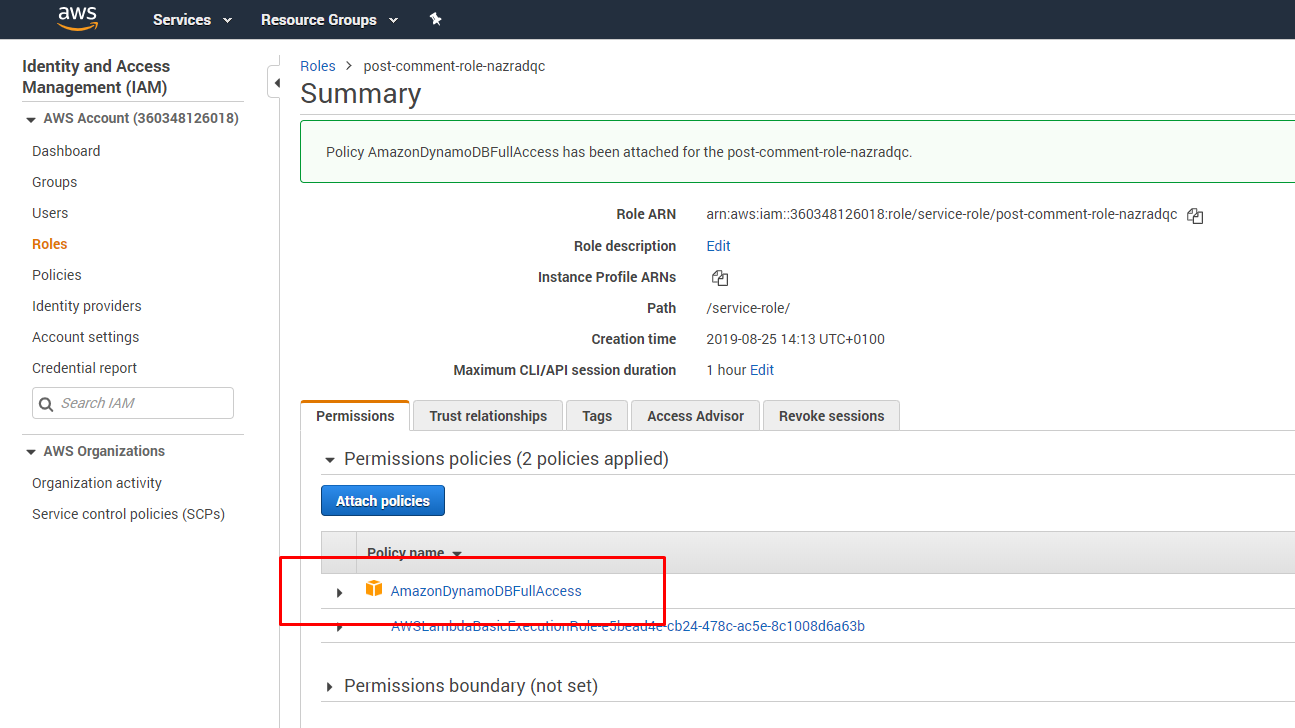The height and width of the screenshot is (728, 1295).
Task: Select Roles in IAM sidebar
Action: click(x=50, y=244)
